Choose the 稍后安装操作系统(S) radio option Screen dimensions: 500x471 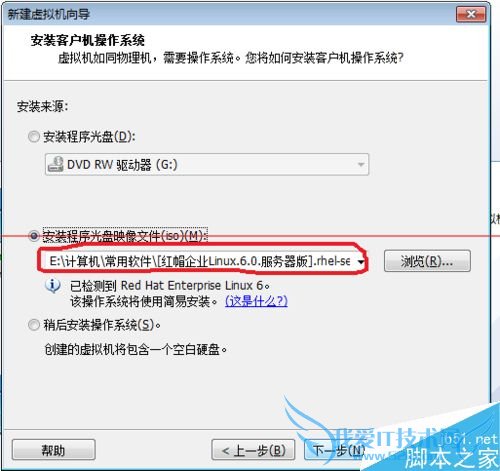(34, 325)
